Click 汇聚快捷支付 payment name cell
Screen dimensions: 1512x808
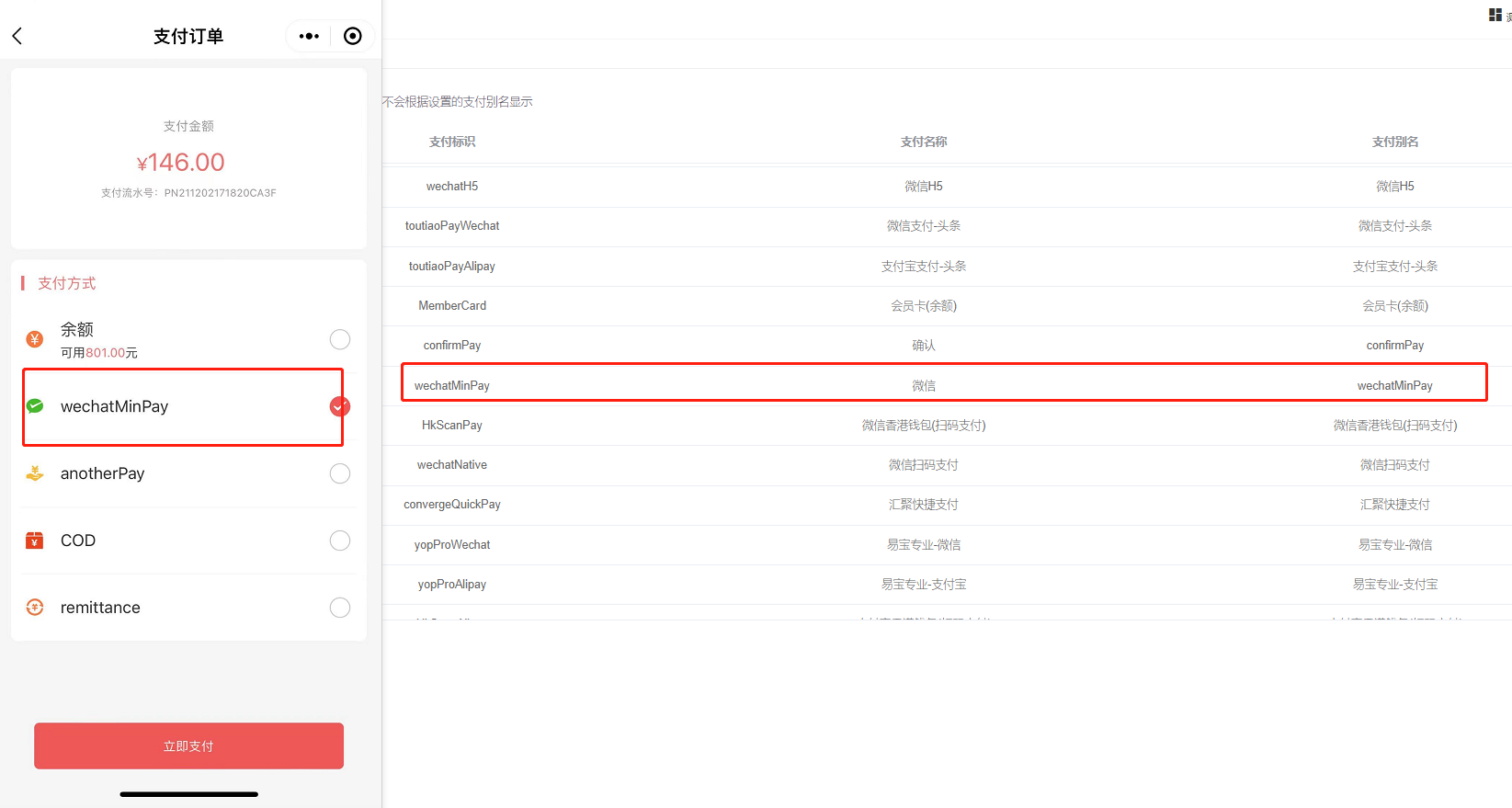(x=924, y=505)
